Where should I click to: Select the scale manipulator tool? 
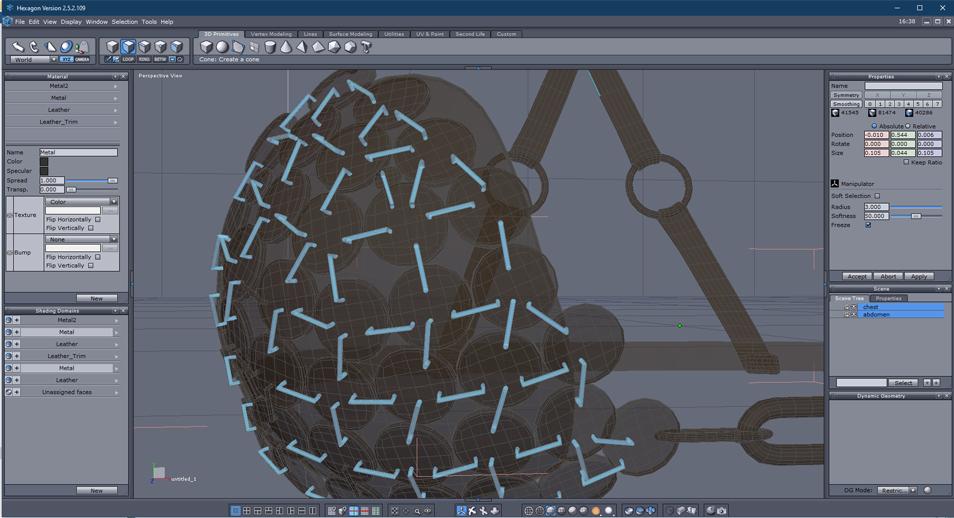click(50, 47)
